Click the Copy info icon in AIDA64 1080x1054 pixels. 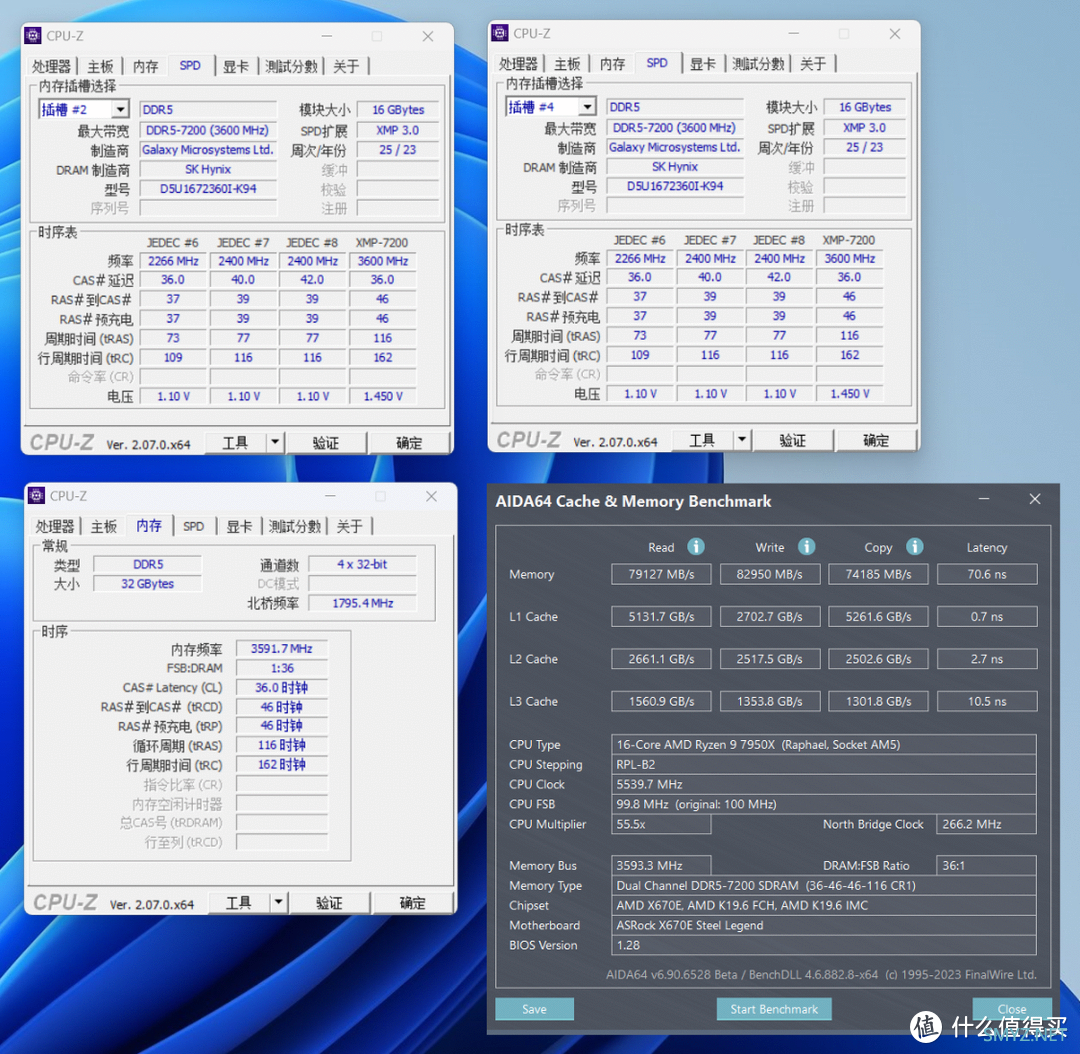tap(915, 547)
